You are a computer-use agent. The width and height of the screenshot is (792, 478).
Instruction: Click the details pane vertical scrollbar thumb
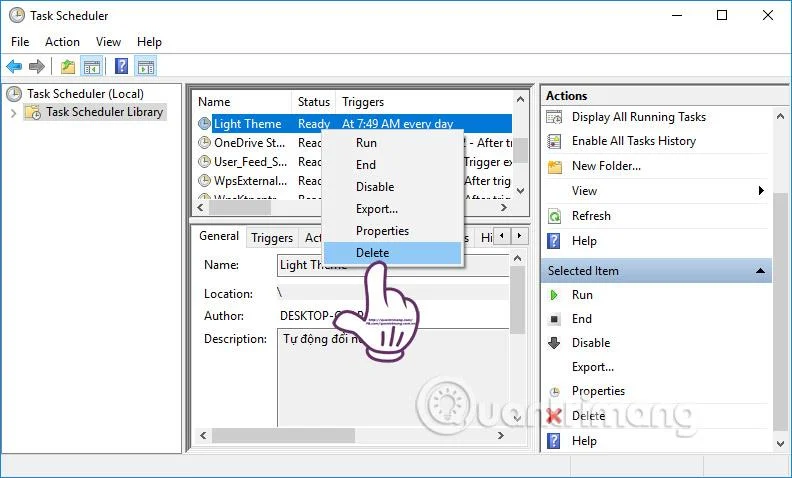click(x=517, y=300)
